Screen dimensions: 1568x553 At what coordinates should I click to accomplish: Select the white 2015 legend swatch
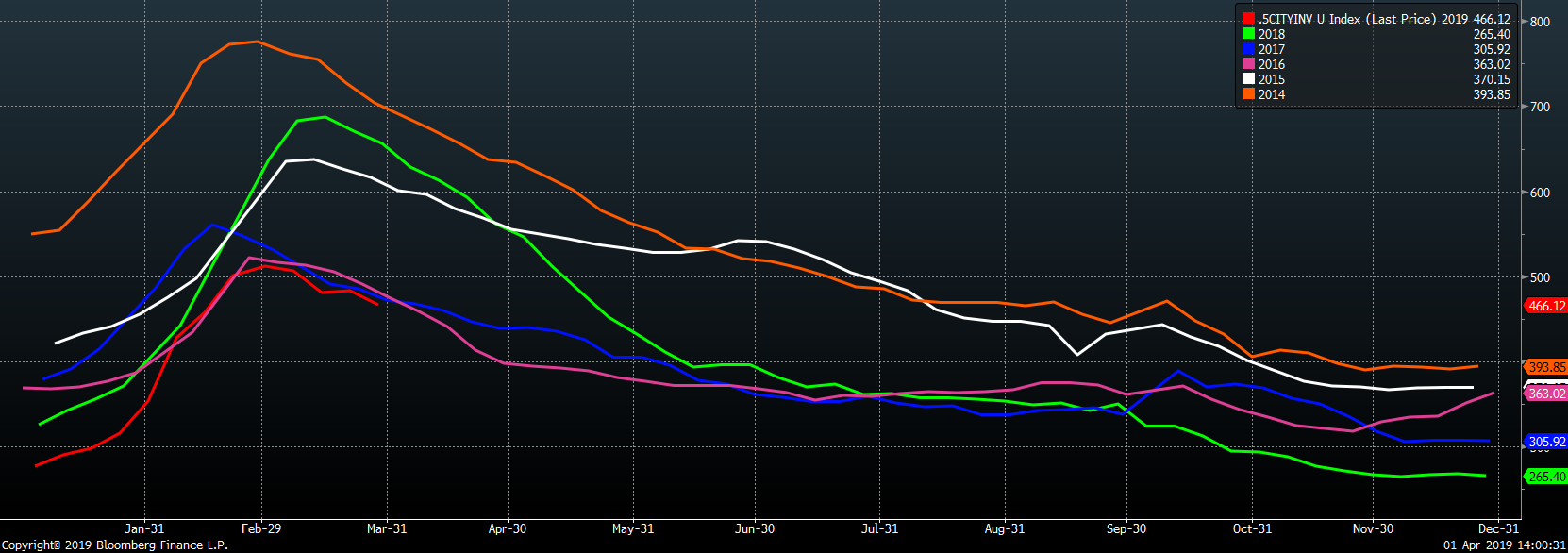[1248, 79]
